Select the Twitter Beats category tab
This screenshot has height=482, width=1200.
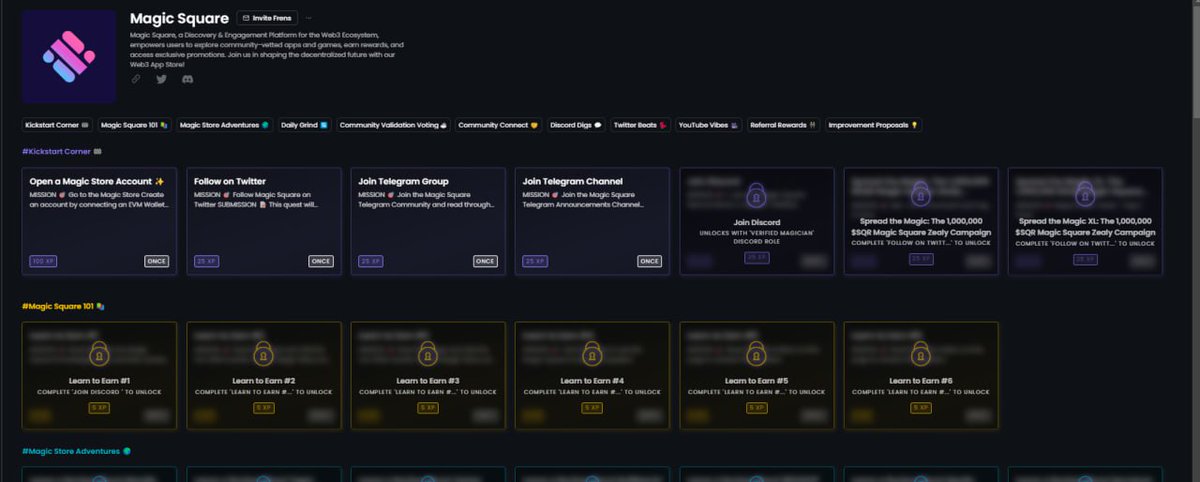[x=640, y=125]
